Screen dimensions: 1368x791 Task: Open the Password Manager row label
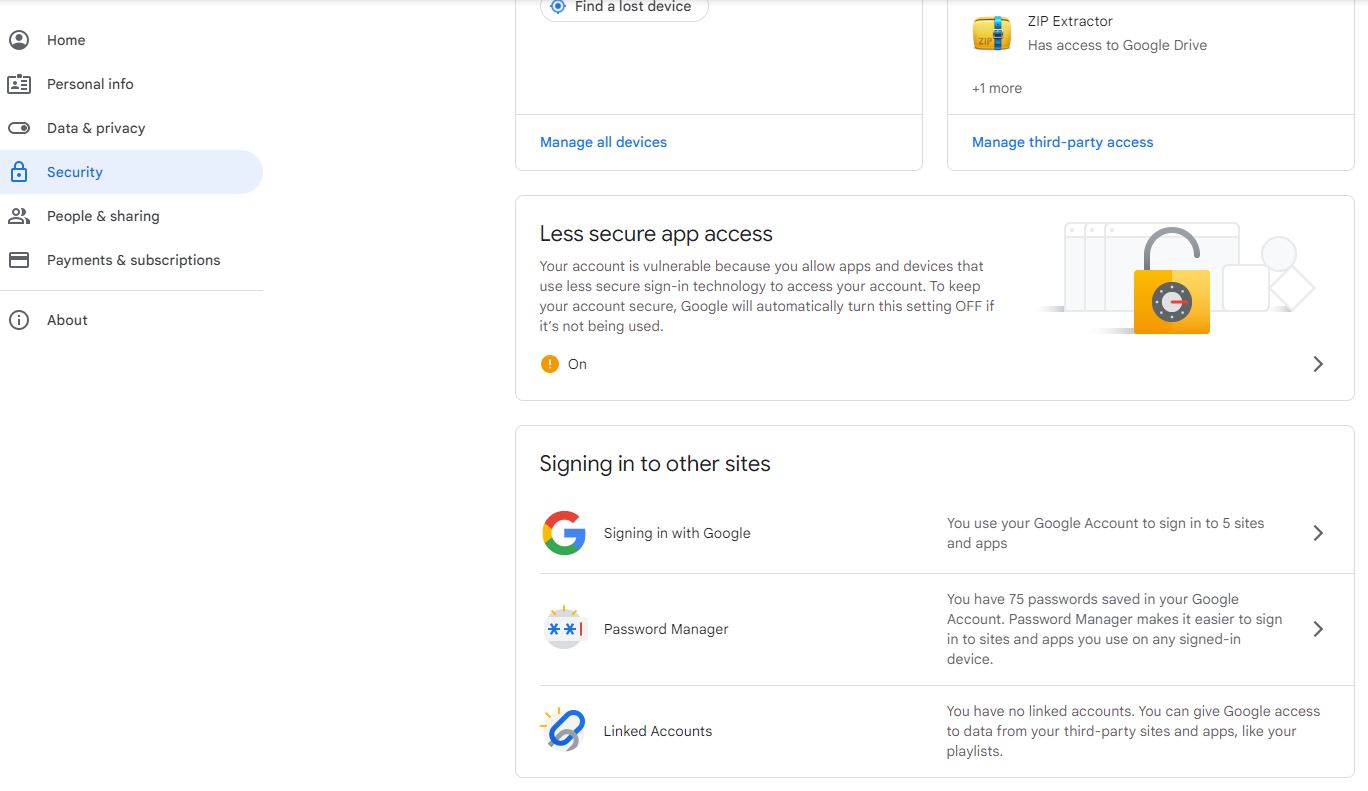666,629
